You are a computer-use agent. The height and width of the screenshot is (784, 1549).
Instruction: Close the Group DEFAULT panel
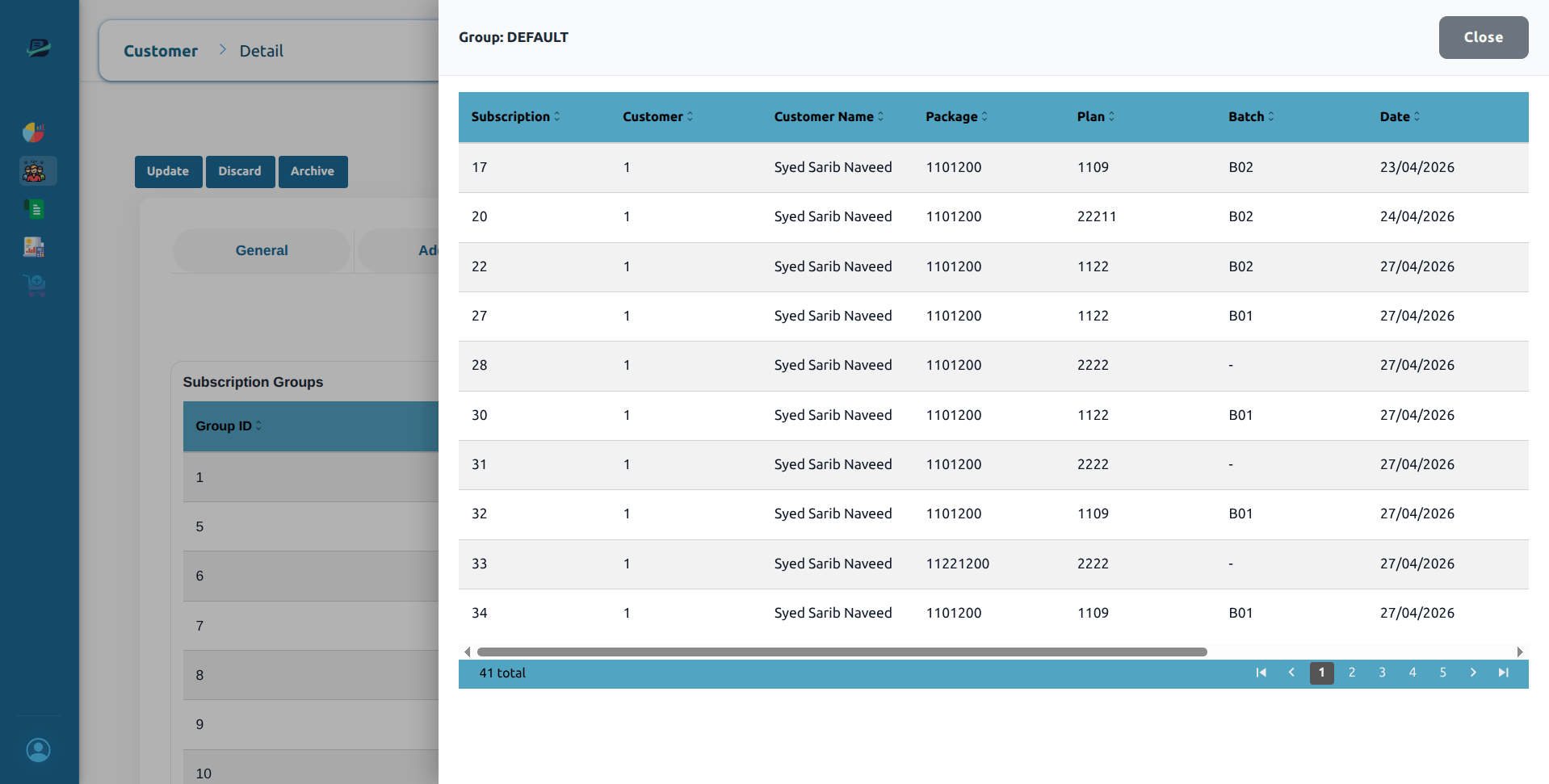click(1484, 37)
